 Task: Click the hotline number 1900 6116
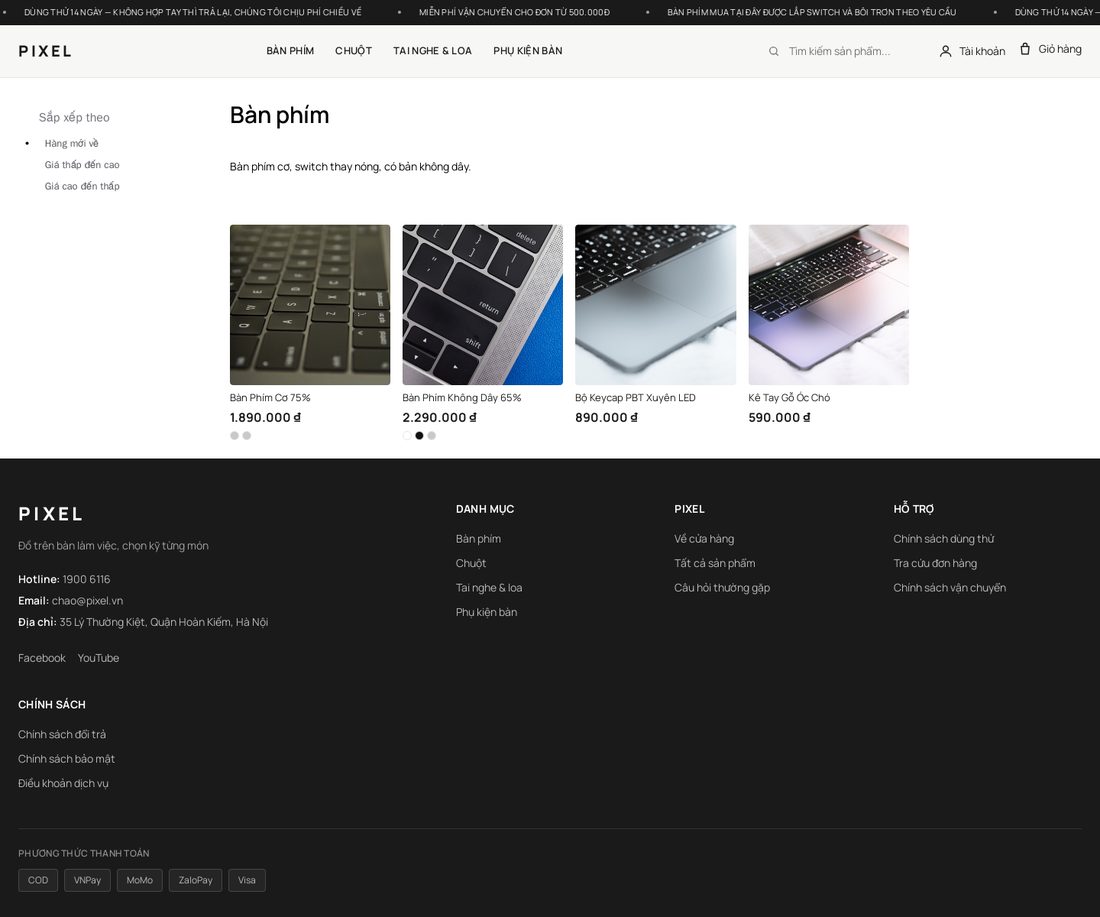point(86,580)
